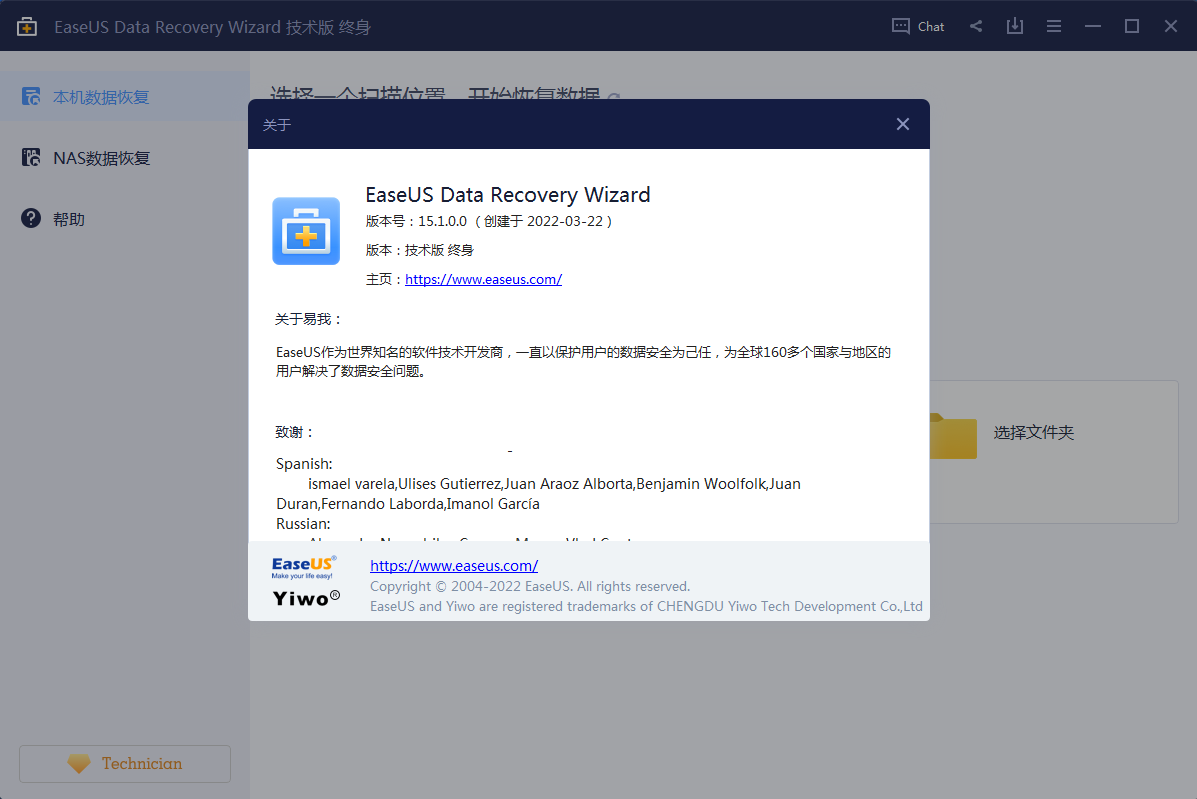Click the diamond icon on Technician button
This screenshot has height=799, width=1197.
coord(79,764)
